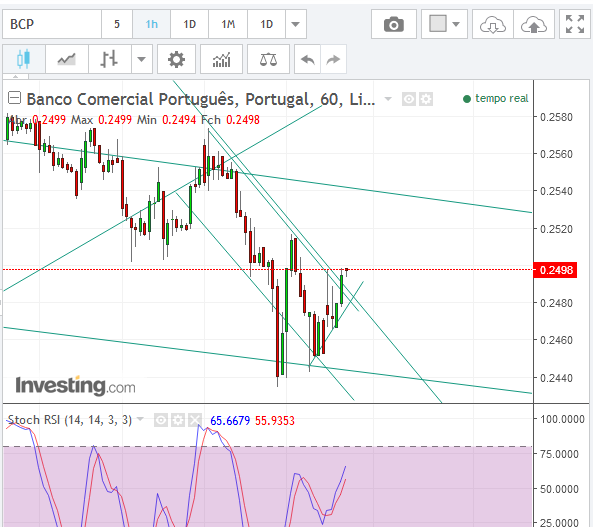The image size is (593, 527).
Task: Redo the last action
Action: [333, 59]
